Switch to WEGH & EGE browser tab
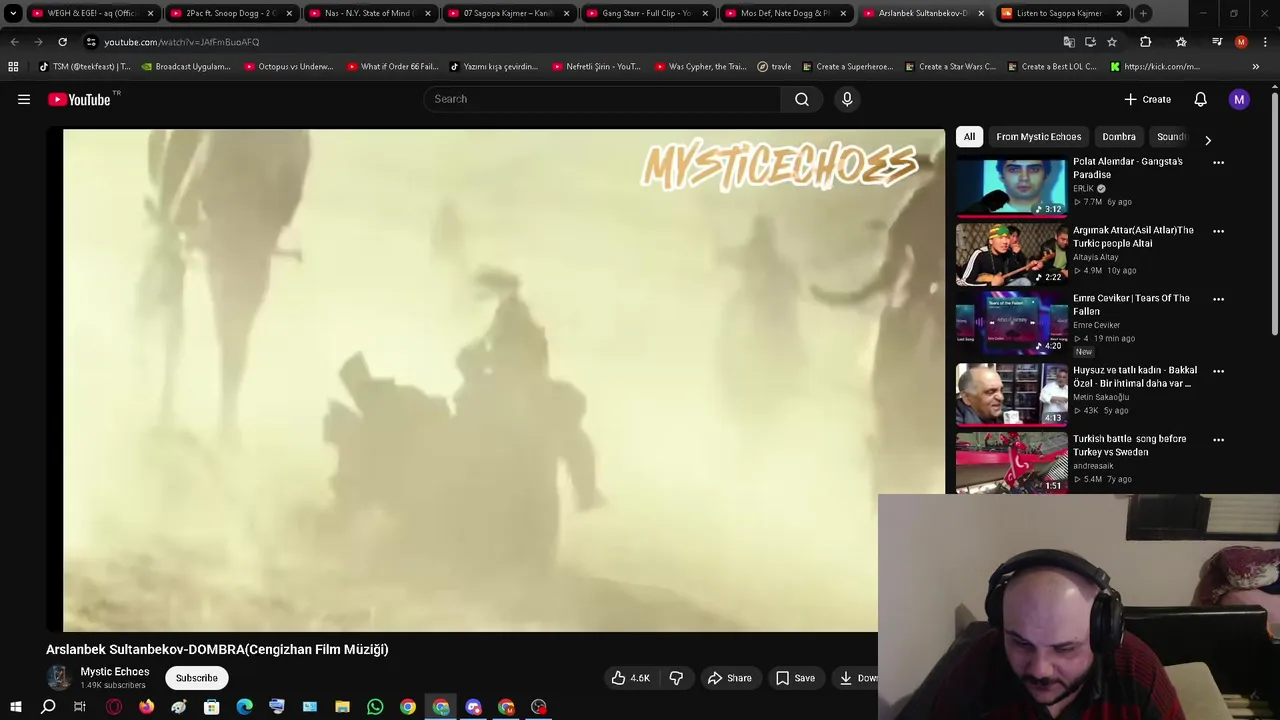This screenshot has width=1280, height=720. pos(90,13)
